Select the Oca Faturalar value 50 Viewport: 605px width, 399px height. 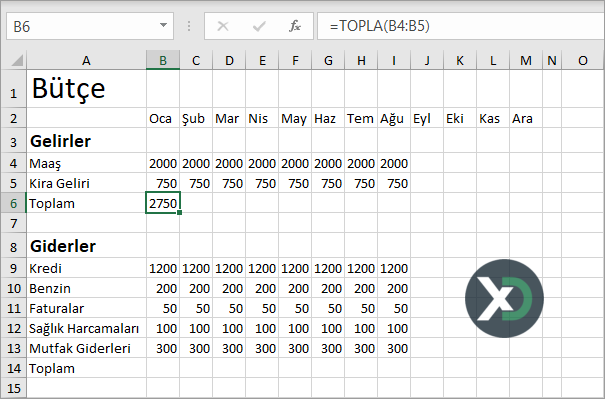[x=163, y=308]
